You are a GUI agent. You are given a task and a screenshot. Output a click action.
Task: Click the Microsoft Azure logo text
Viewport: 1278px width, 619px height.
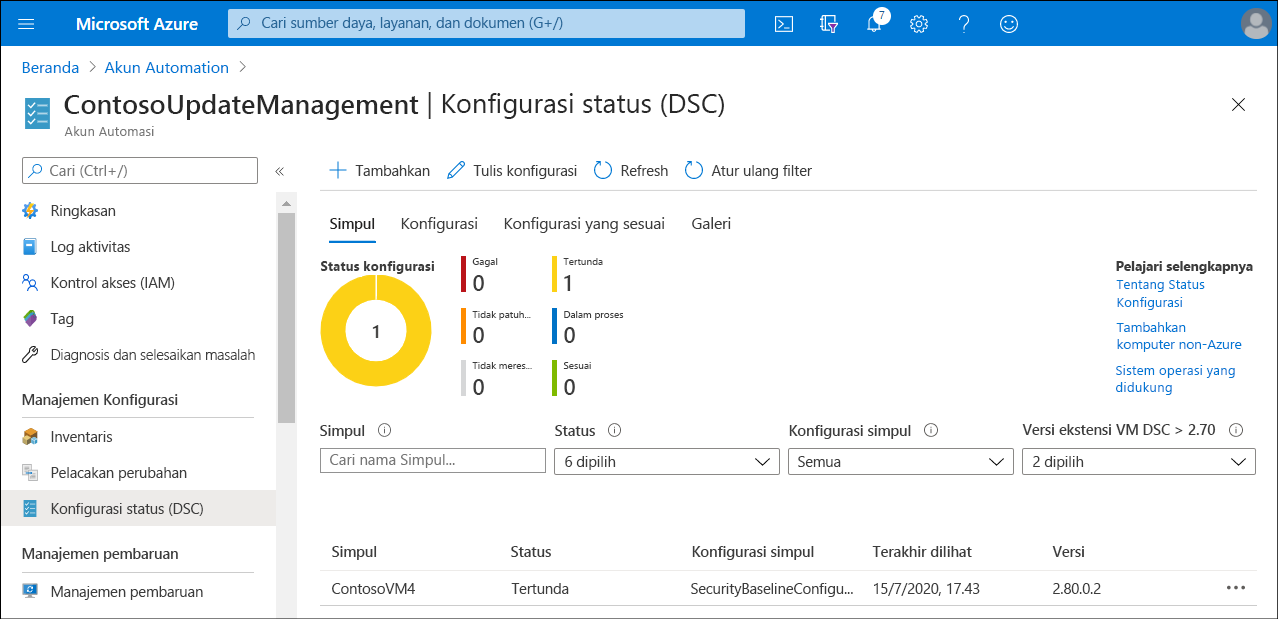(137, 24)
